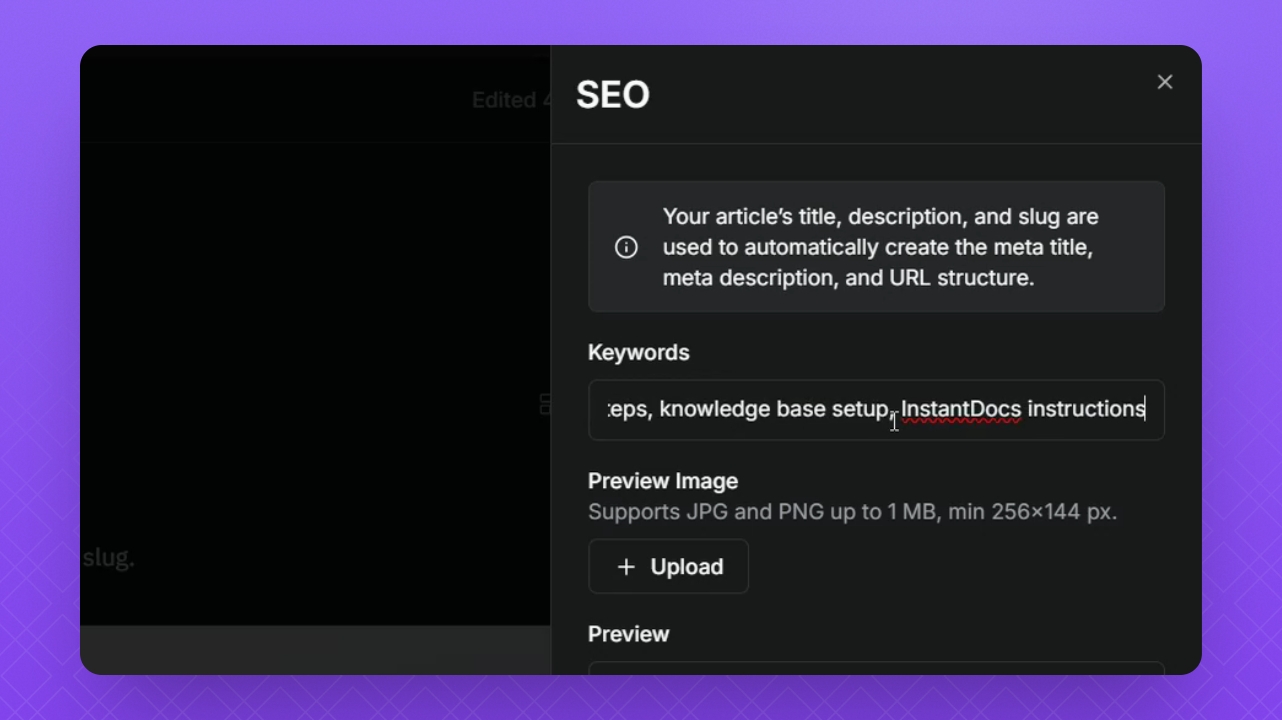Click the text 'Supports JPG and PNG up to 1 MB'
The image size is (1282, 720).
763,512
